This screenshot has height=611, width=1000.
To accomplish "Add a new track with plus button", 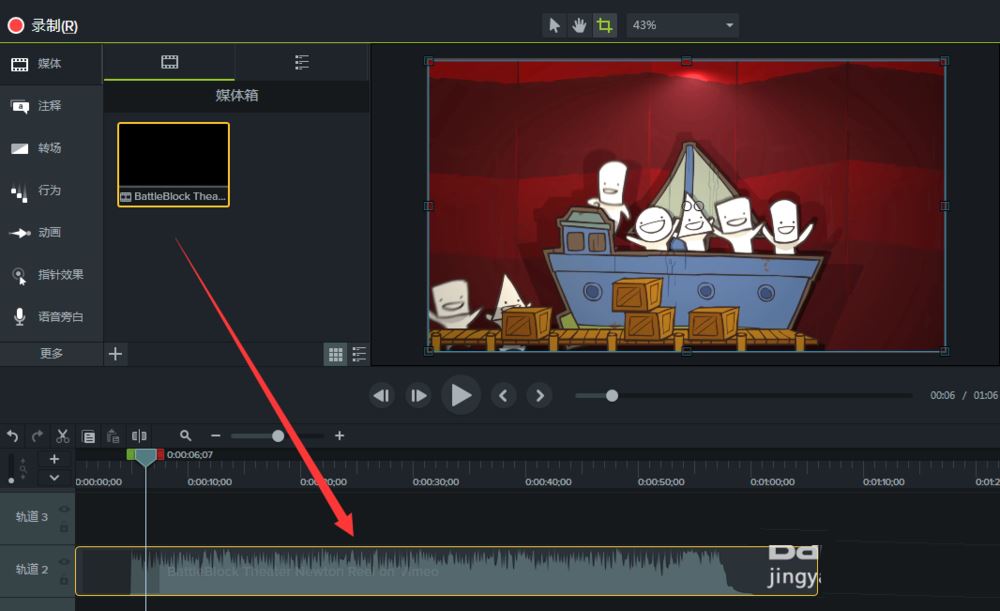I will point(54,459).
